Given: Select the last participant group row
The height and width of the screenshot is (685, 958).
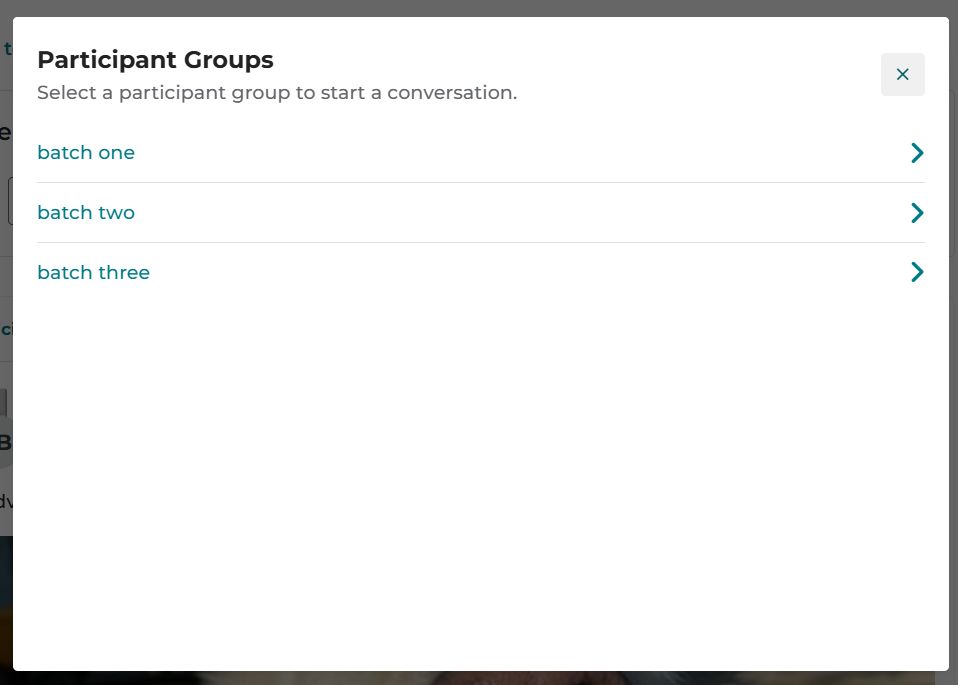Looking at the screenshot, I should coord(481,273).
